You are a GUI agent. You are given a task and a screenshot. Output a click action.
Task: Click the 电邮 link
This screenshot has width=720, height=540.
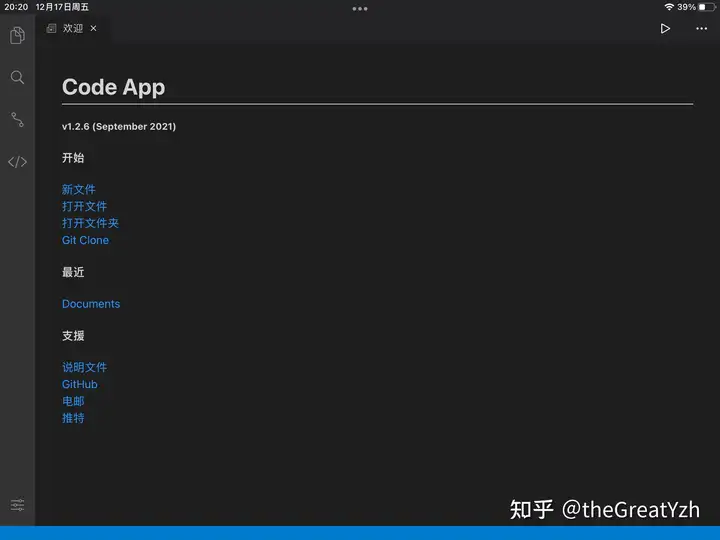coord(73,401)
